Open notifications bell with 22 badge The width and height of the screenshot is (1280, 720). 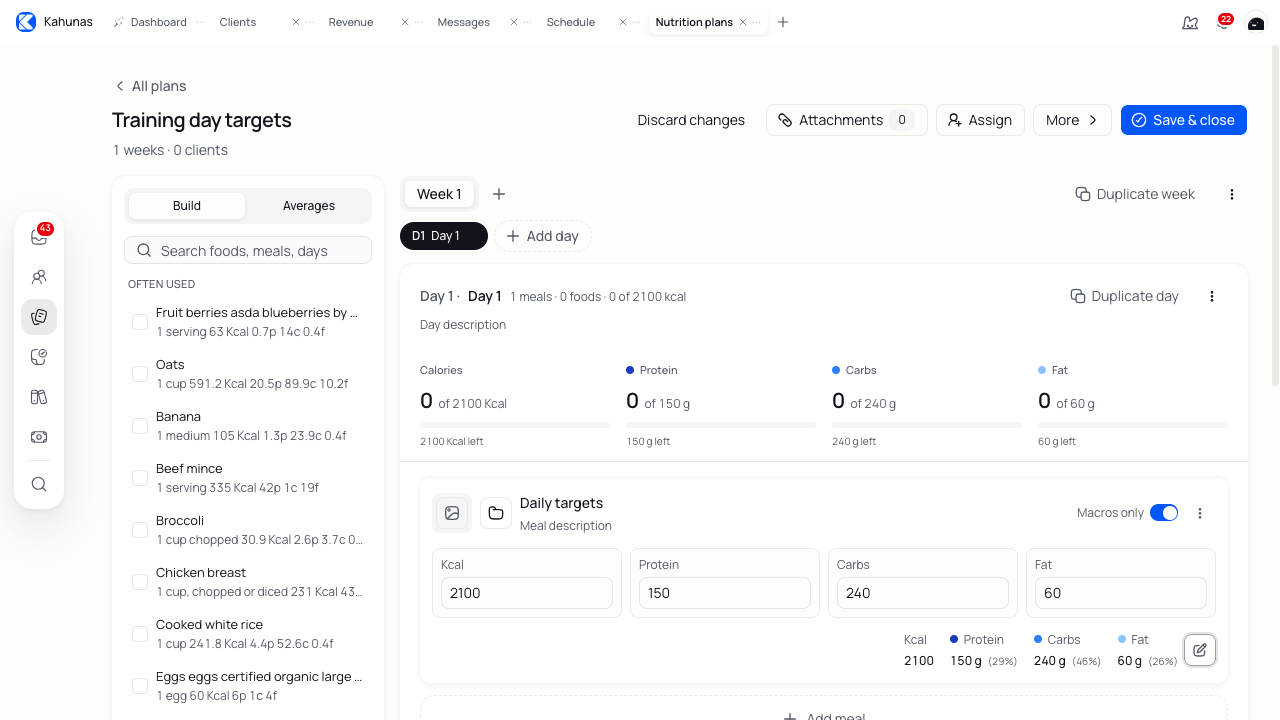click(x=1222, y=22)
